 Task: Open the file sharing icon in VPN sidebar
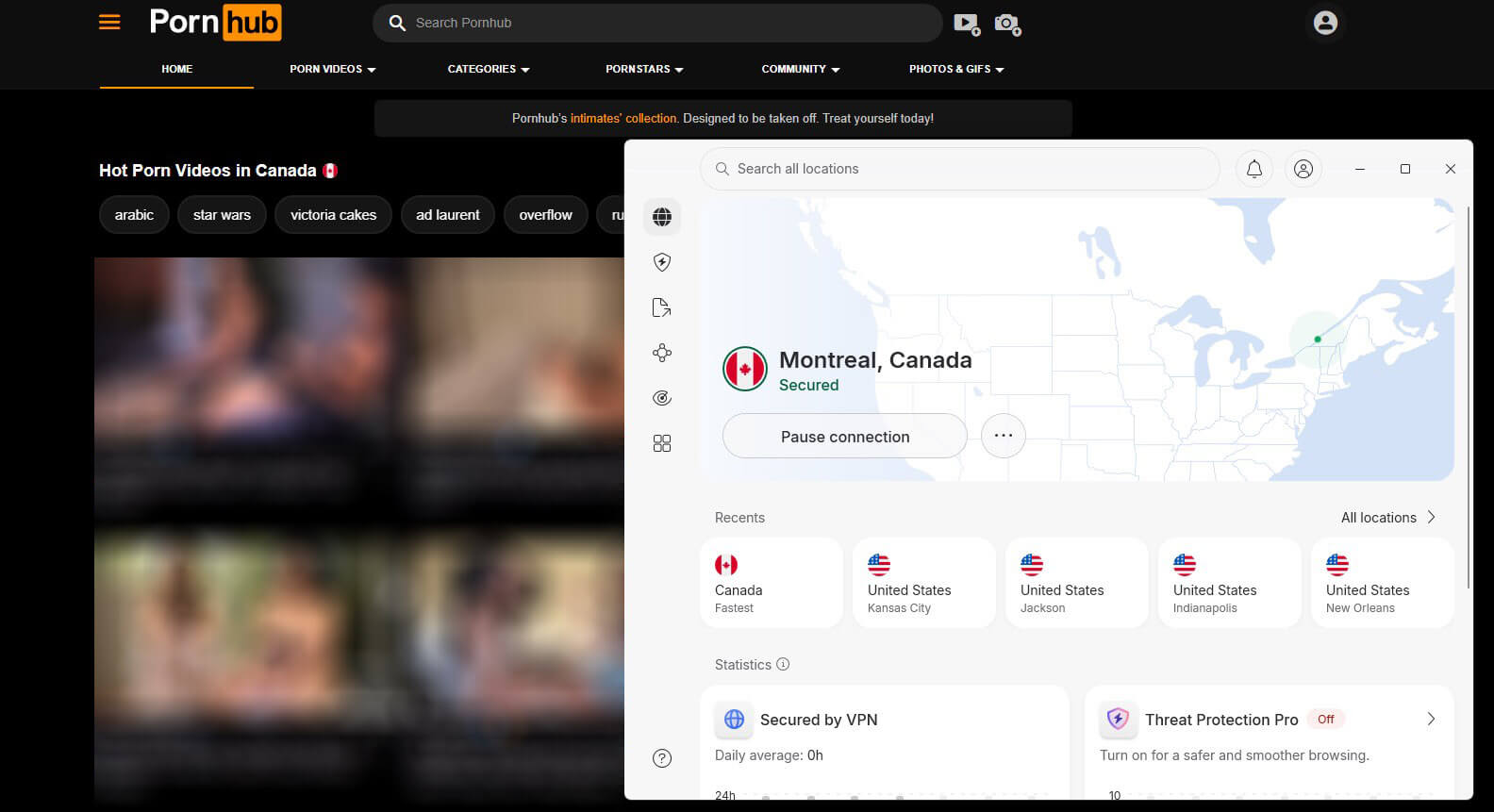(x=662, y=307)
